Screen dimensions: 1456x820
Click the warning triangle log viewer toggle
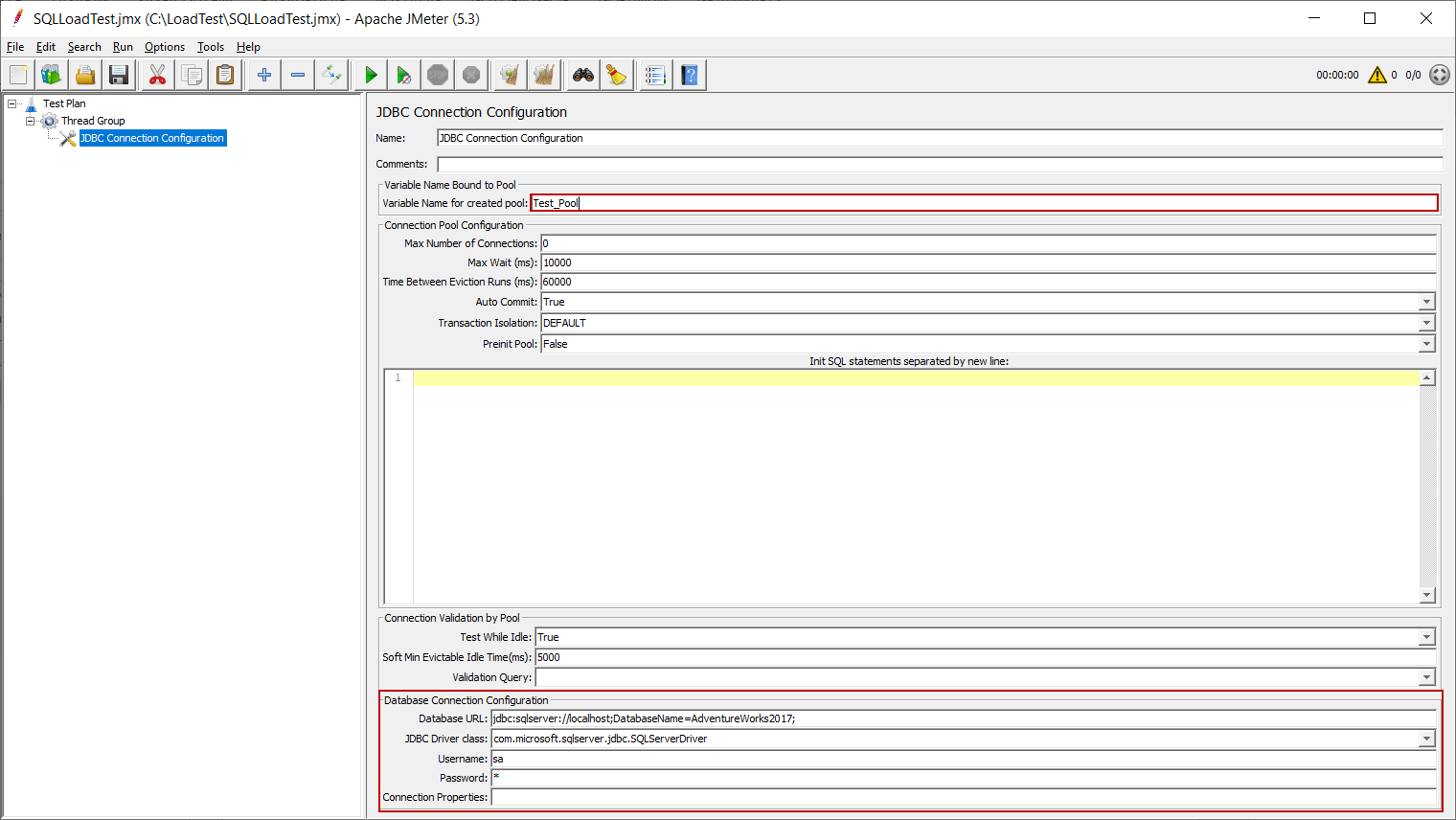[x=1376, y=75]
